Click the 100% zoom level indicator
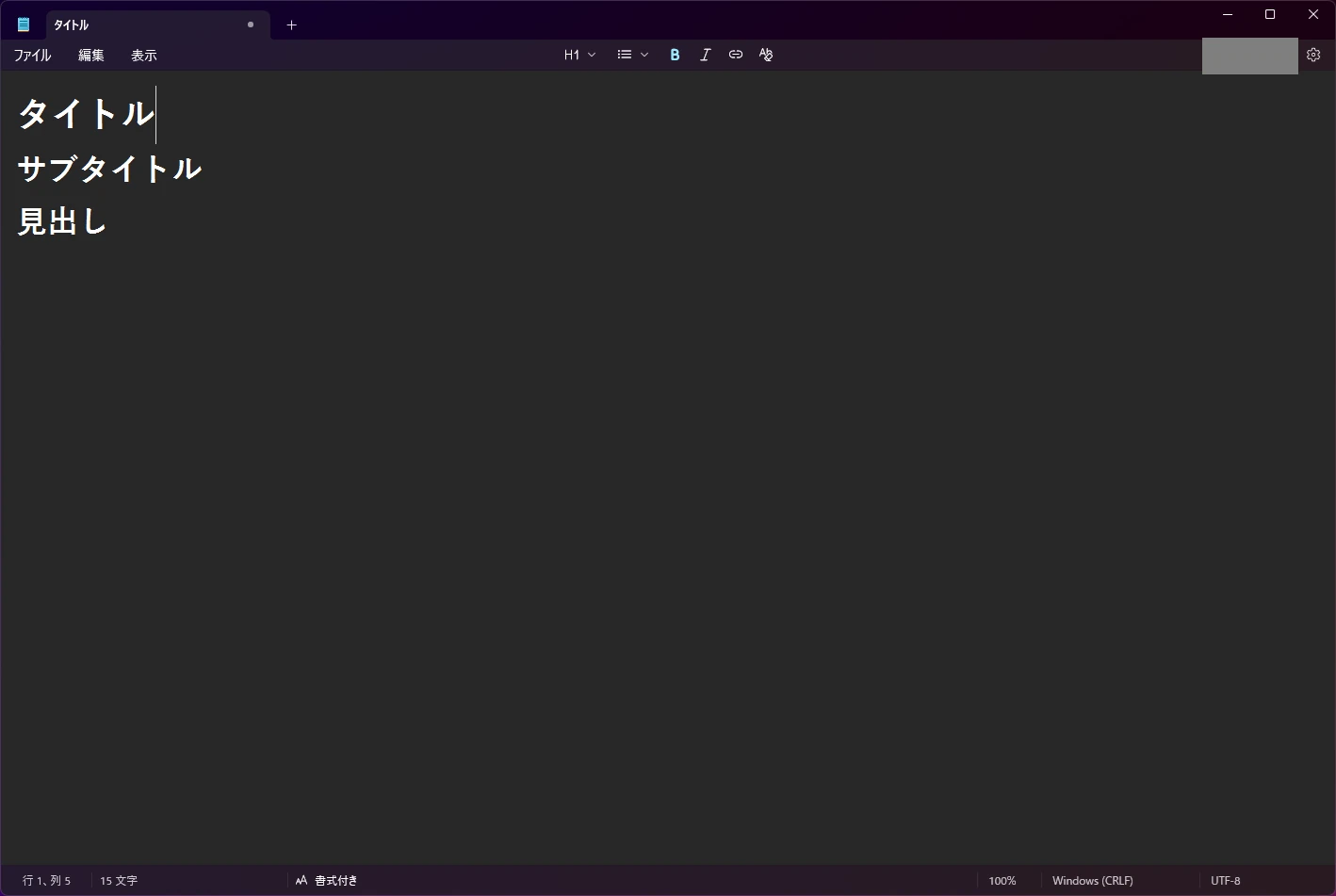This screenshot has width=1336, height=896. [1002, 881]
